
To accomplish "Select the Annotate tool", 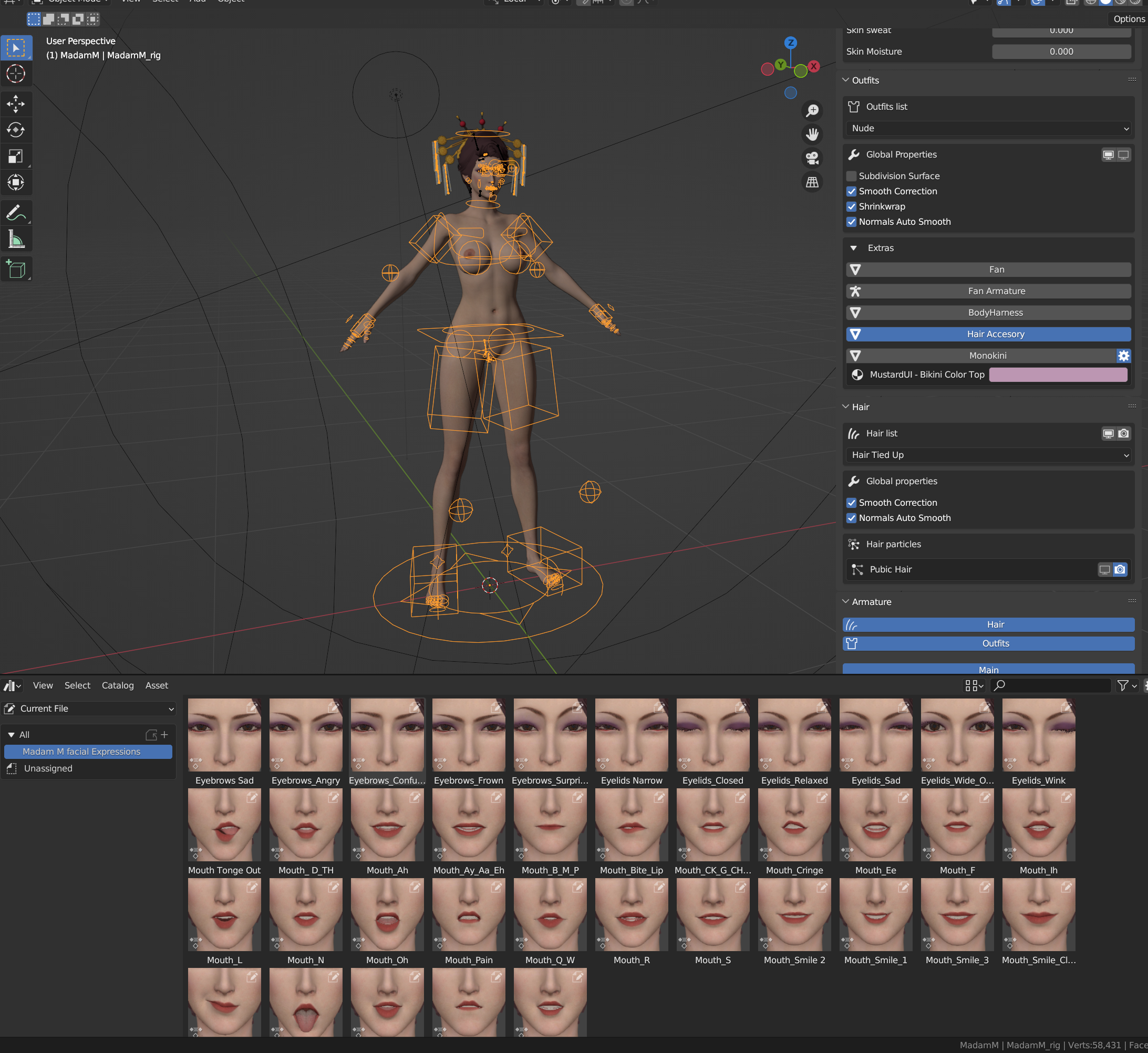I will coord(16,213).
